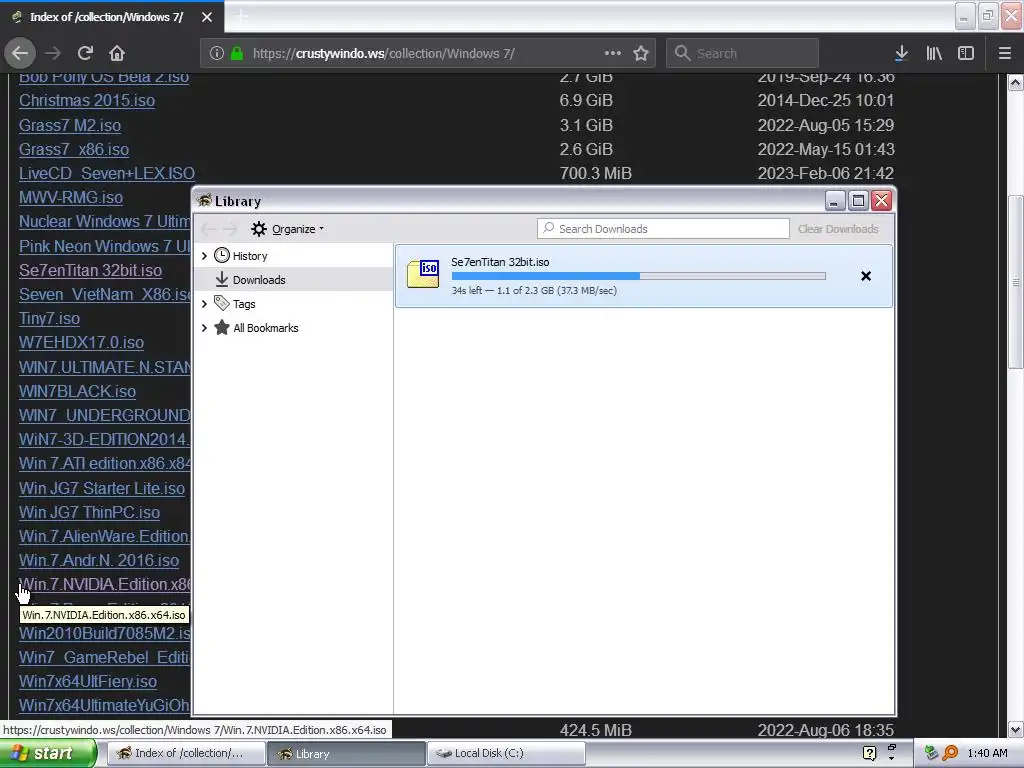
Task: Open the W7EHDX17.0.iso link
Action: (82, 343)
